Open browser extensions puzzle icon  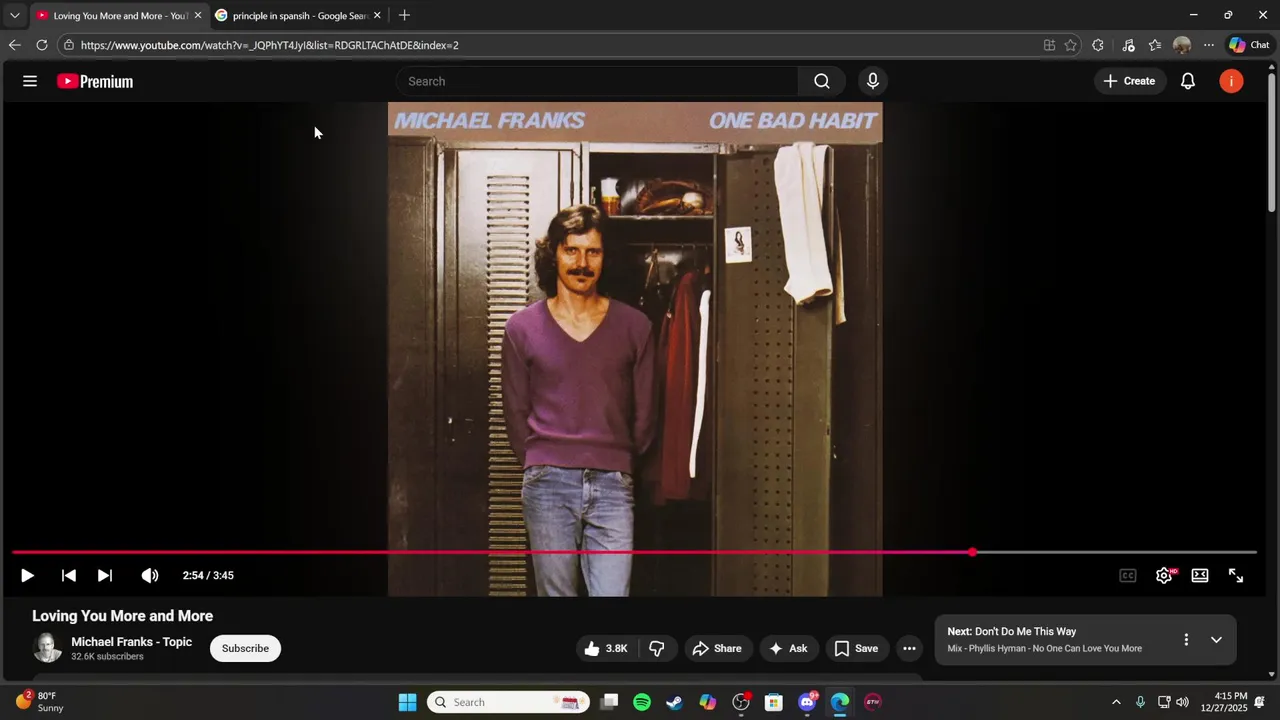[x=1098, y=45]
